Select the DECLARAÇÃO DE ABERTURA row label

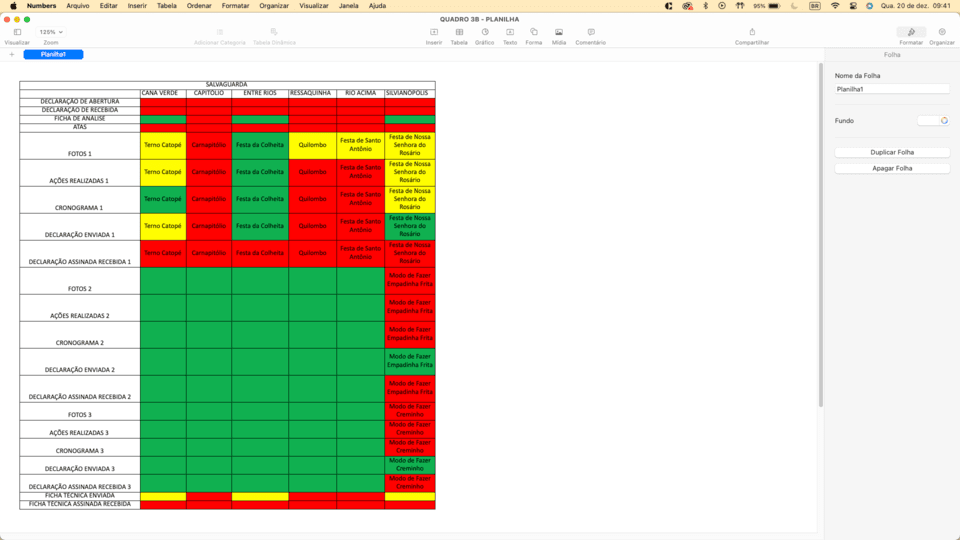click(x=80, y=102)
